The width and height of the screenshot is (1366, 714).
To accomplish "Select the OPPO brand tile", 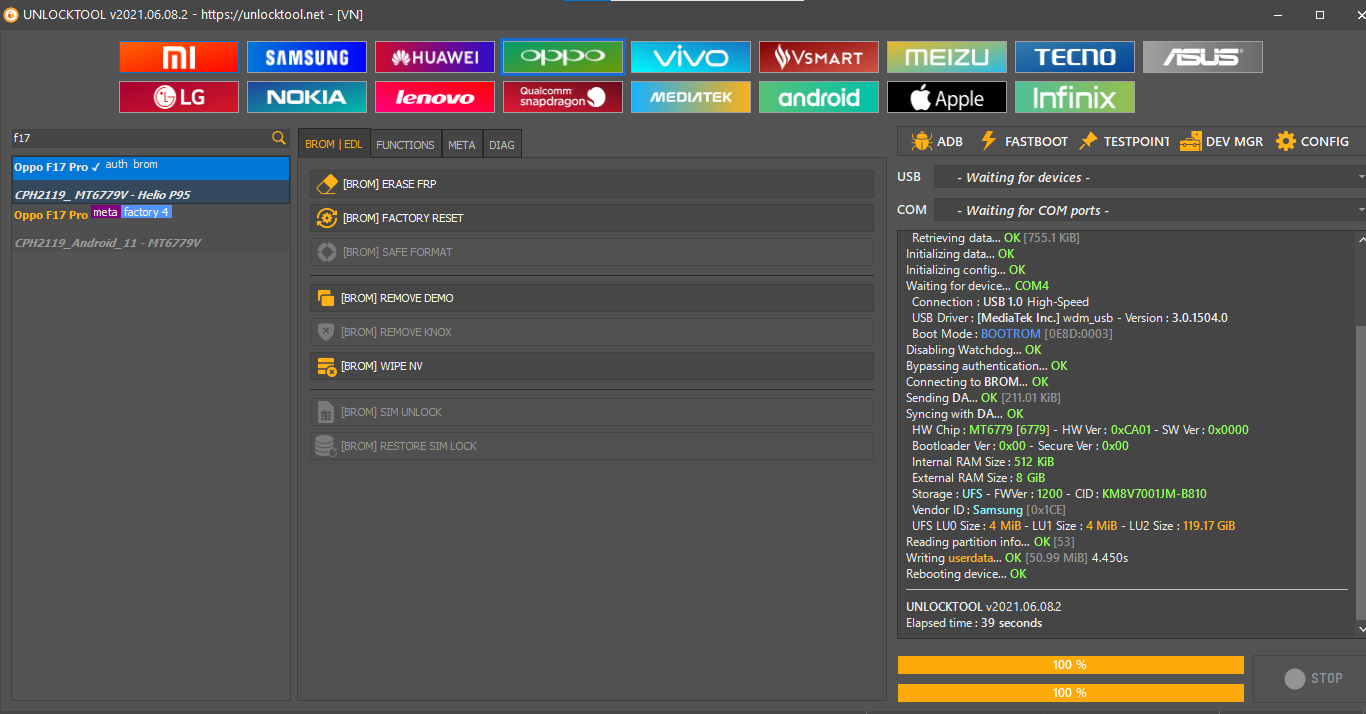I will [563, 57].
